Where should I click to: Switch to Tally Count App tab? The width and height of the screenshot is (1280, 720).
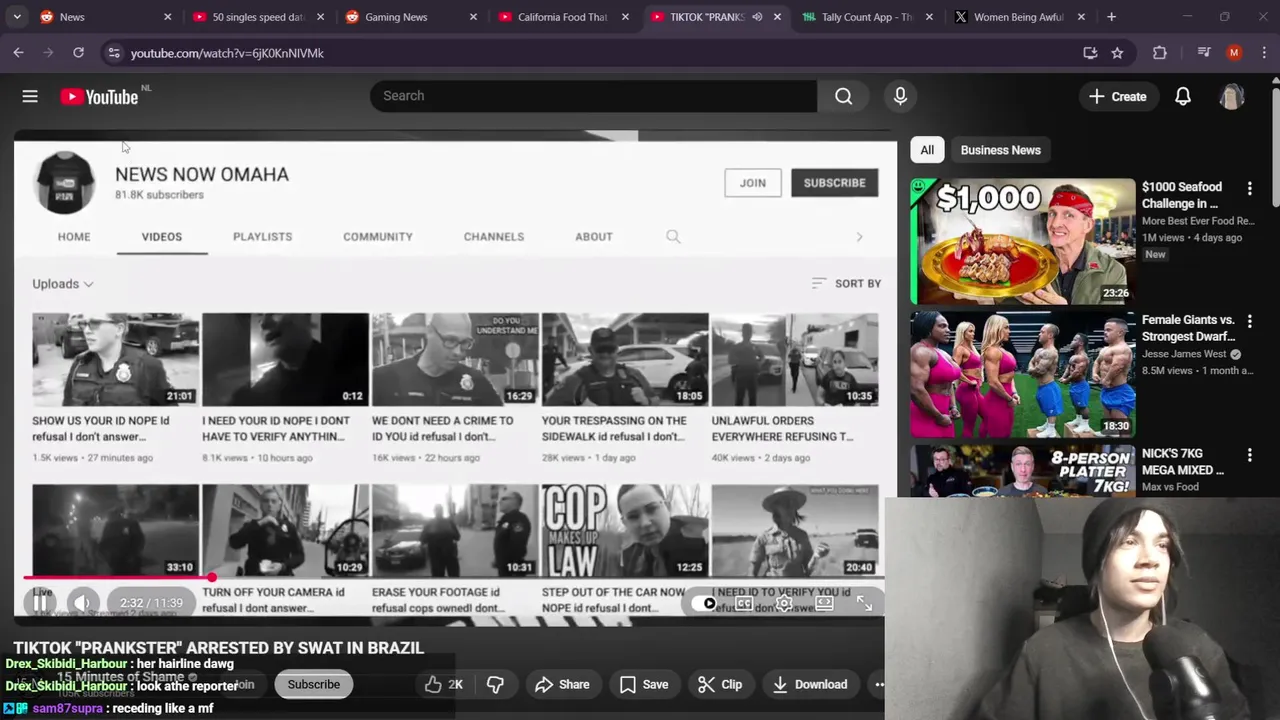(868, 17)
